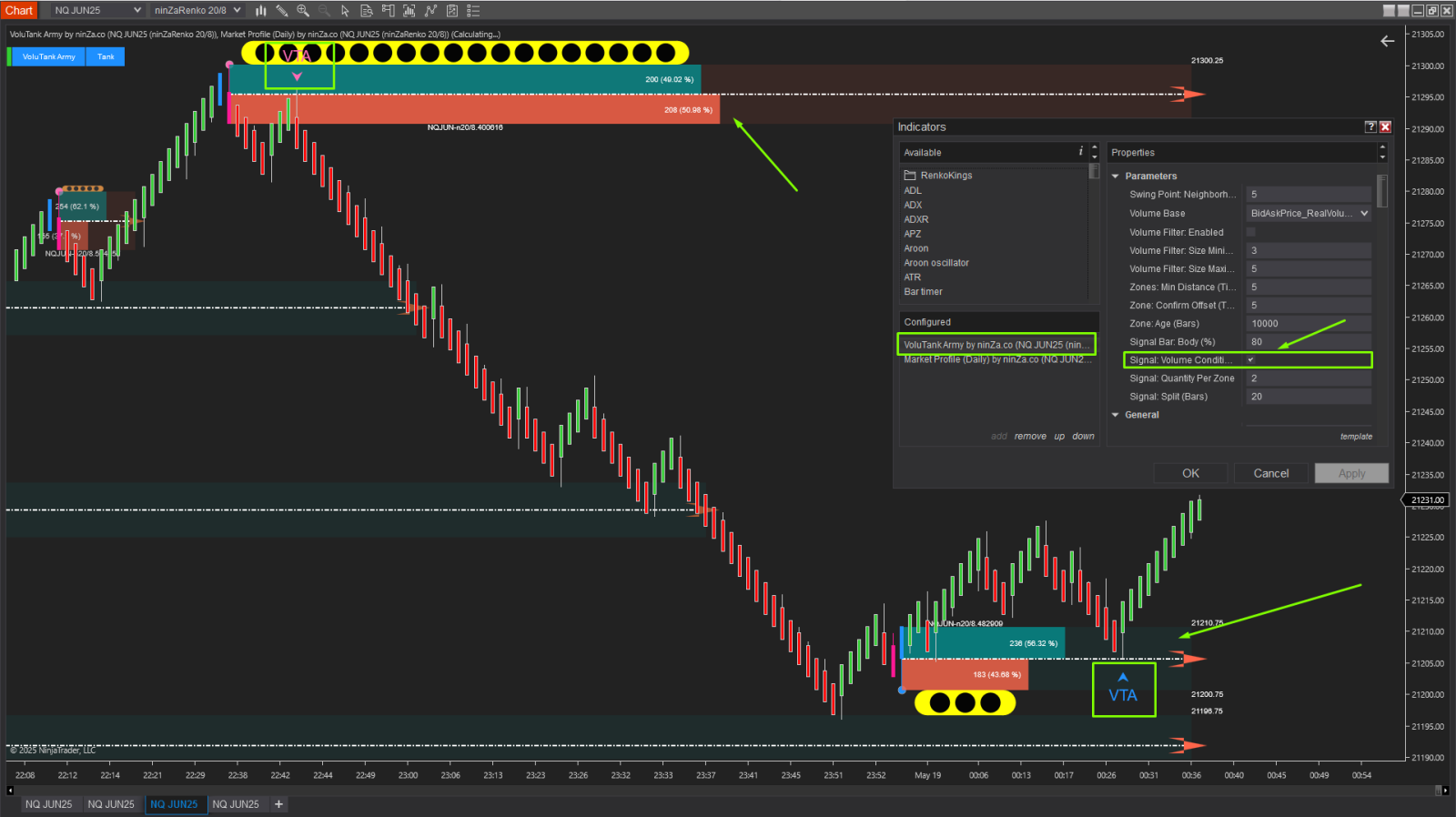Toggle the Tank chart button
Screen dimensions: 1456x817
click(x=106, y=56)
